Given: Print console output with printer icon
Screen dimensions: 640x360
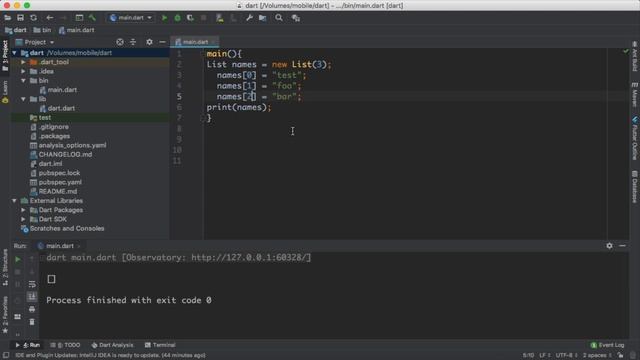Looking at the screenshot, I should (32, 309).
